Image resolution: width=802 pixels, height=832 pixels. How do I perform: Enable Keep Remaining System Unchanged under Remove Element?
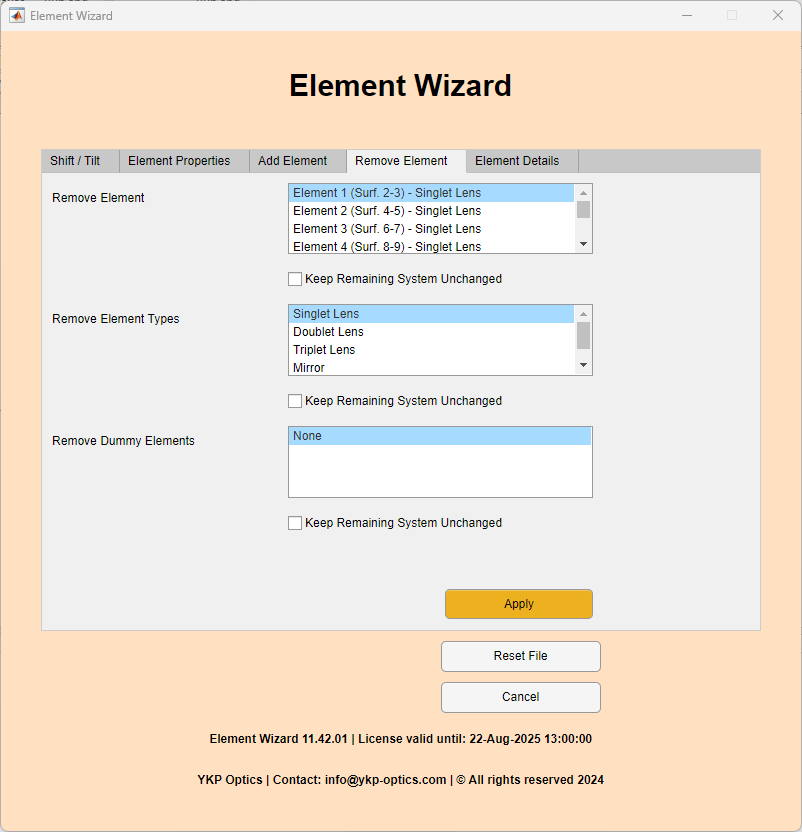click(x=295, y=279)
